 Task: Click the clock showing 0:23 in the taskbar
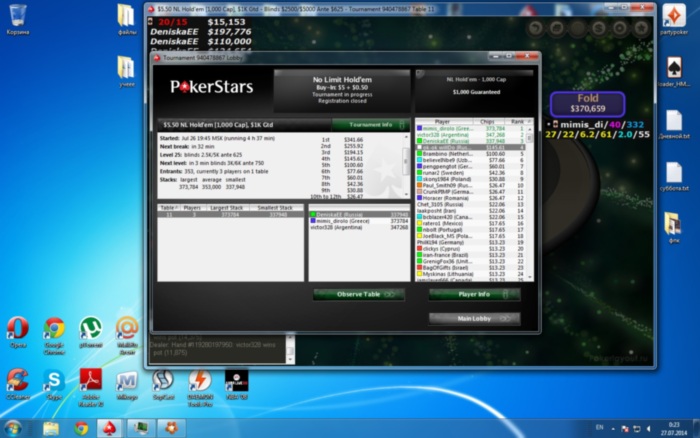tap(674, 429)
